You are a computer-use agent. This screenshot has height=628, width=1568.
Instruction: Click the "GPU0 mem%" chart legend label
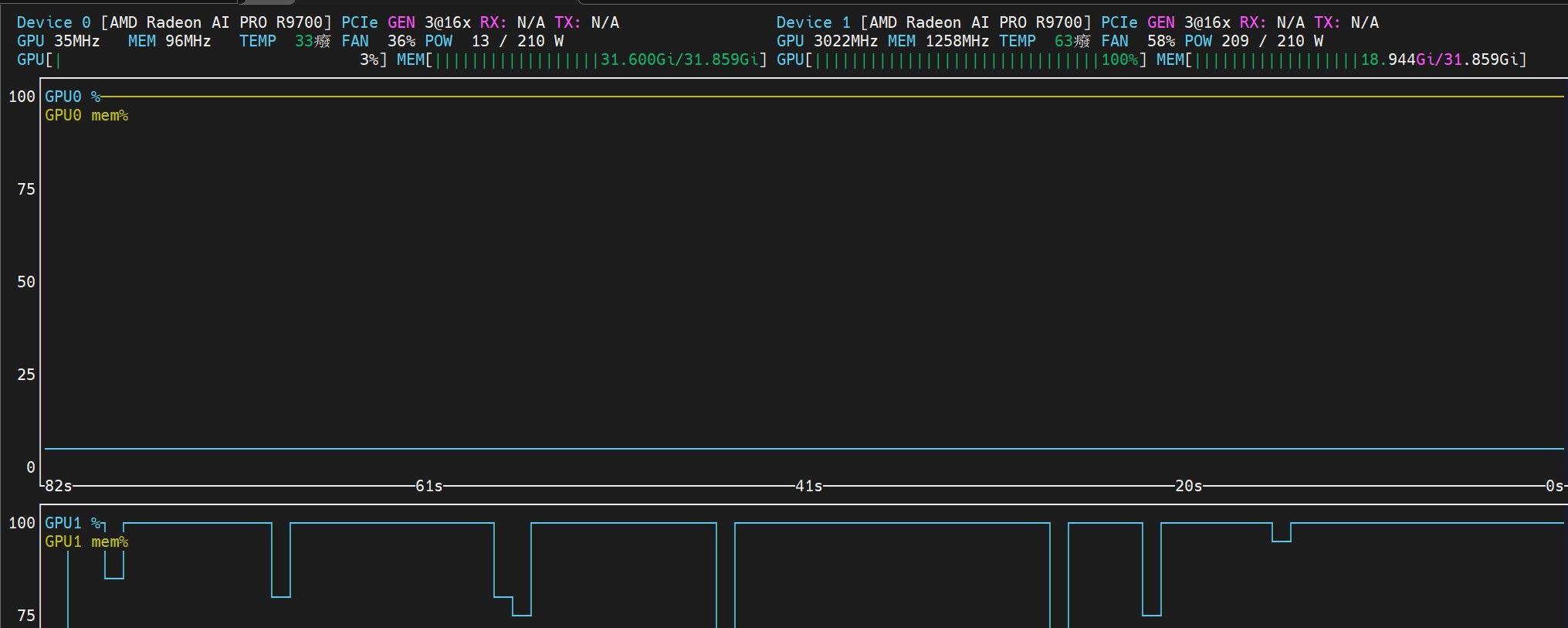click(86, 115)
